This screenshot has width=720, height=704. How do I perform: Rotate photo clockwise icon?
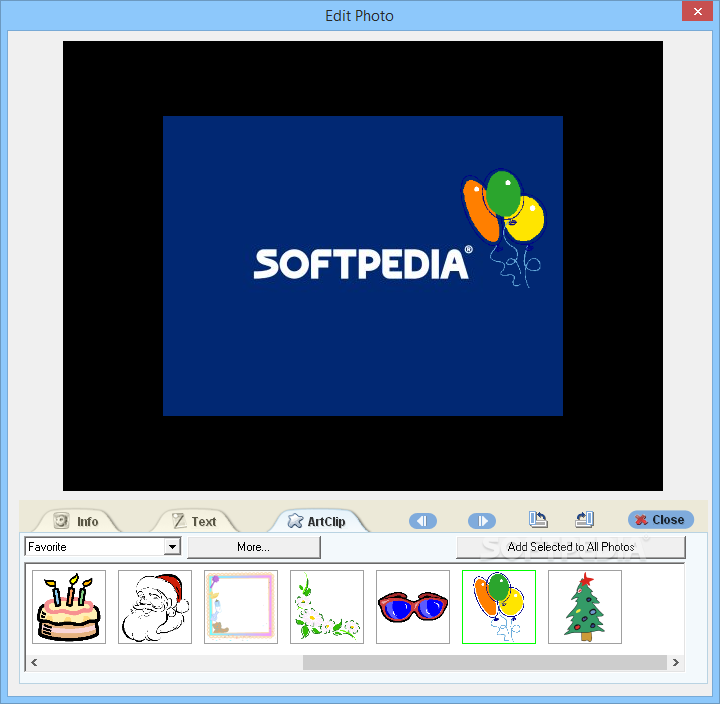[x=585, y=519]
